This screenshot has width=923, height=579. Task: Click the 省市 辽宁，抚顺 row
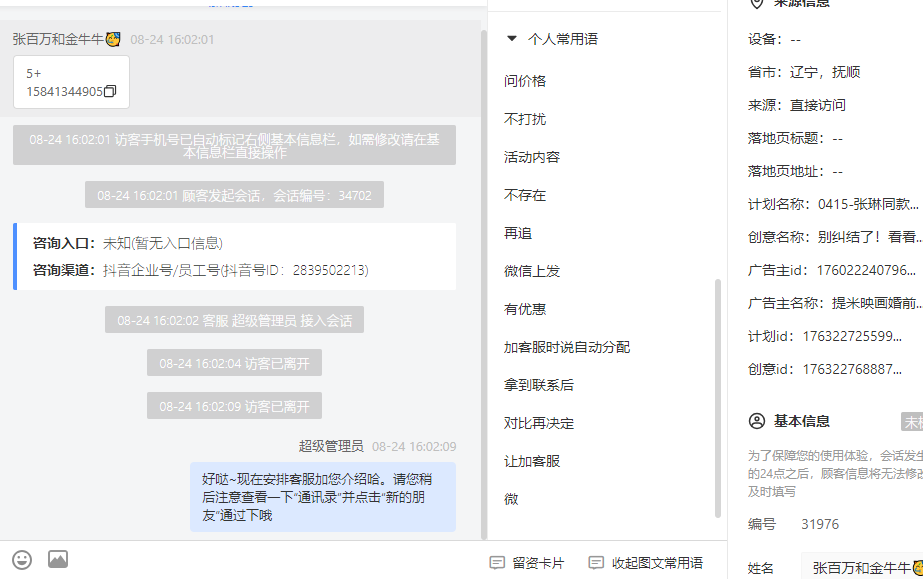(x=804, y=72)
